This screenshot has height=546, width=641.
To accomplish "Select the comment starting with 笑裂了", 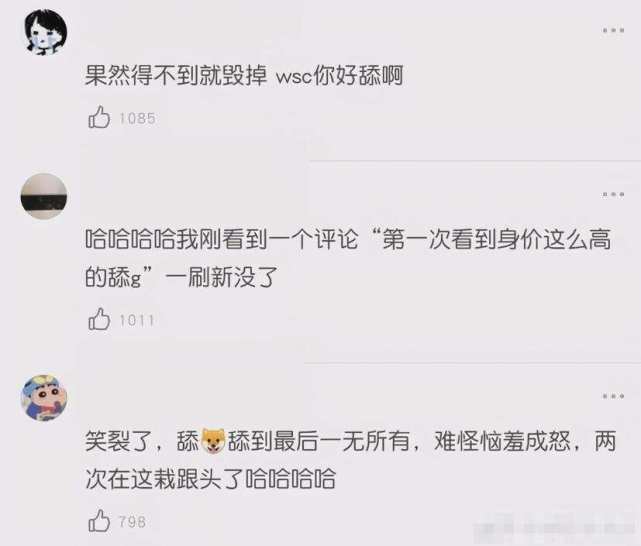I will coord(350,460).
